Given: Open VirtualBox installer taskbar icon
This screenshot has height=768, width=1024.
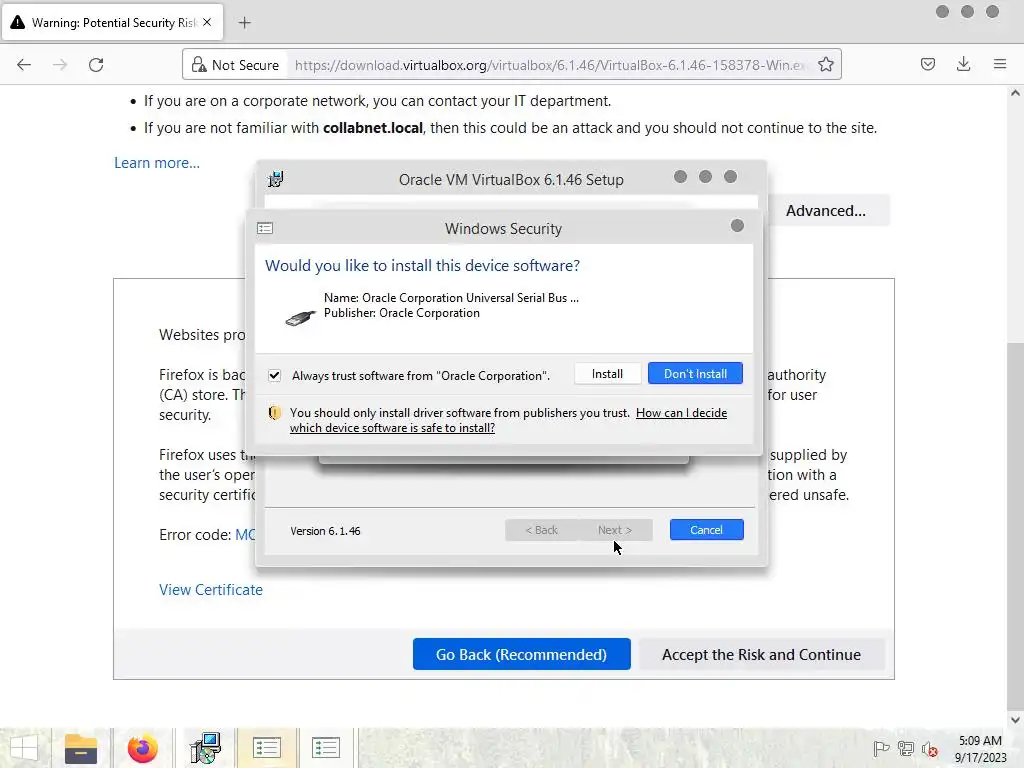Looking at the screenshot, I should tap(205, 748).
